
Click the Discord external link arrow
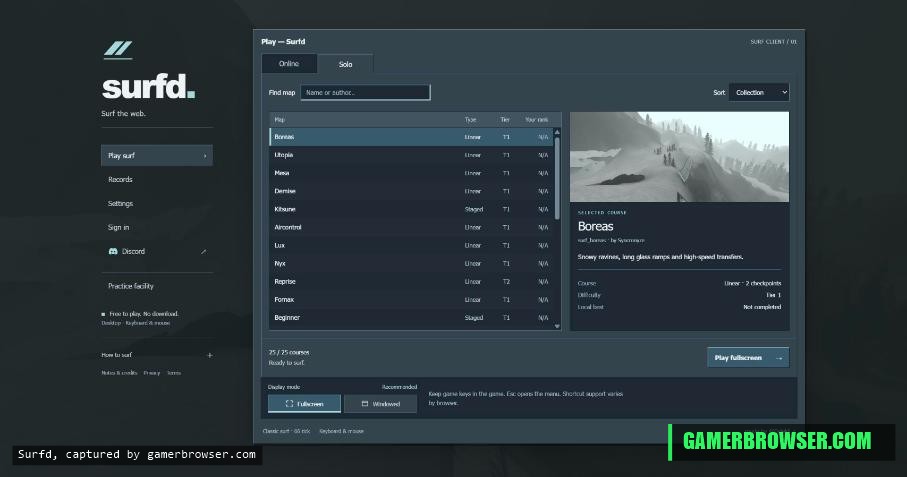click(x=204, y=252)
